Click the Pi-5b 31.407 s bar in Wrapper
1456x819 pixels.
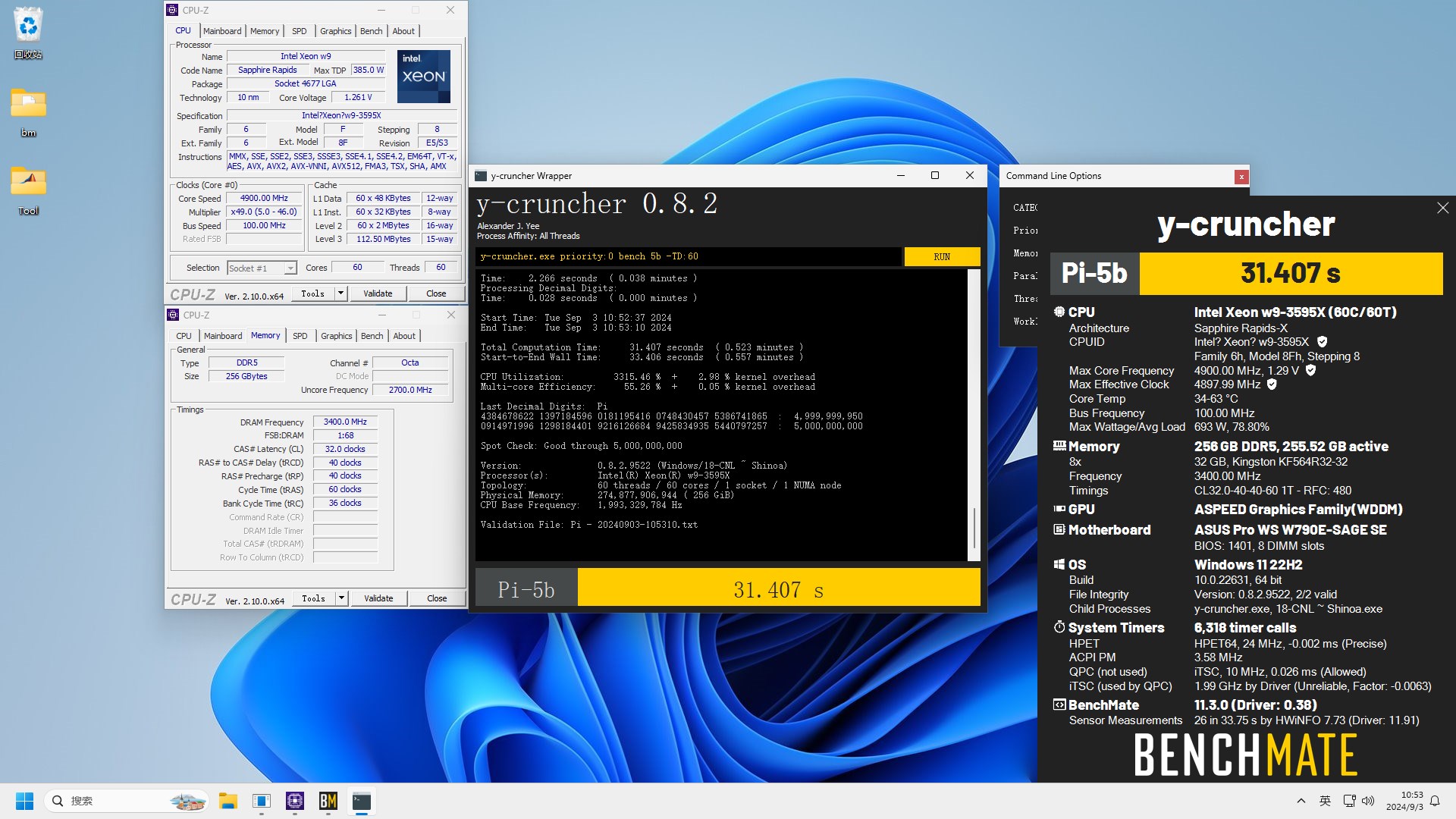point(728,588)
